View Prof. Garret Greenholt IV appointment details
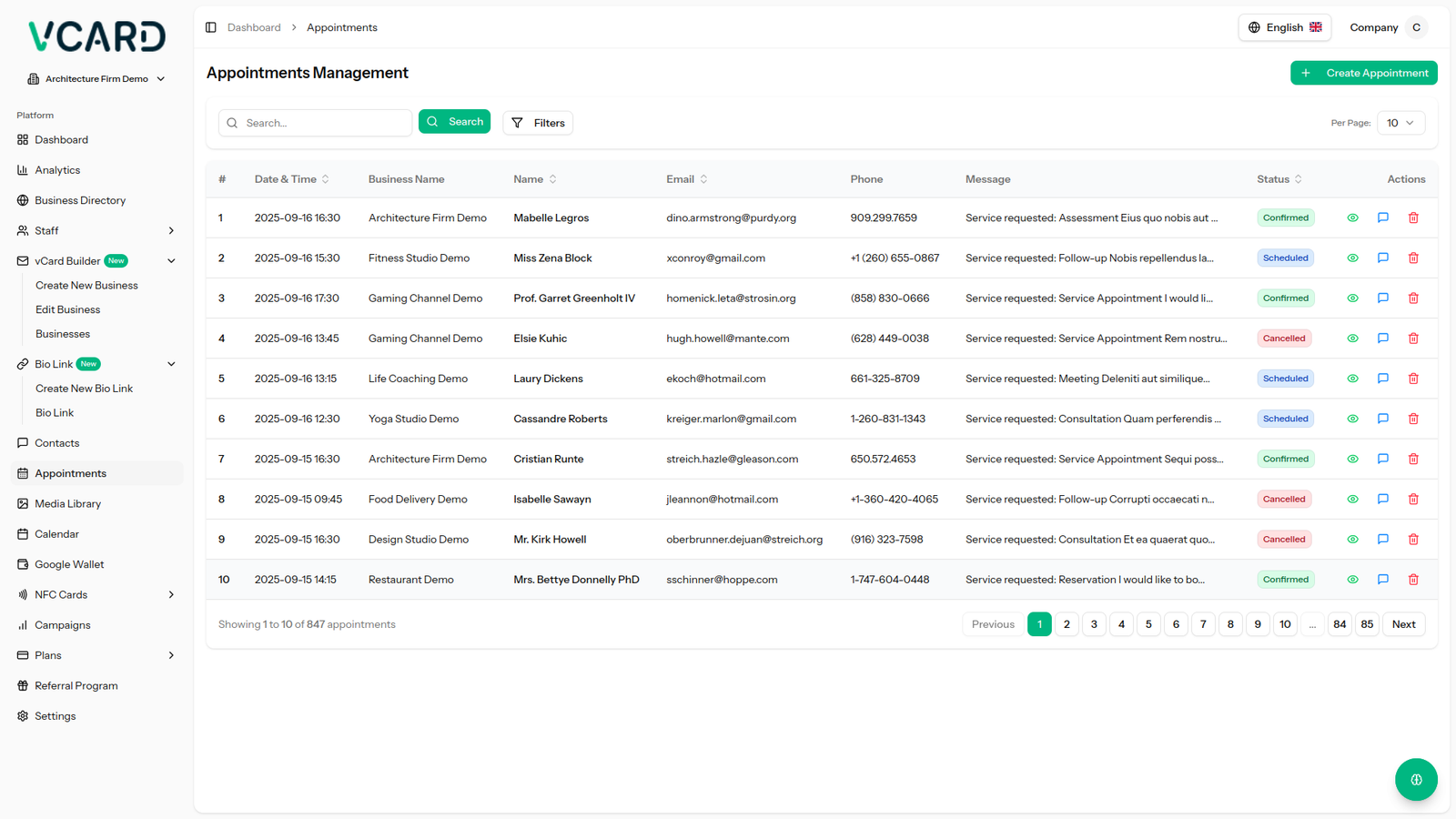Viewport: 1456px width, 819px height. coord(1352,298)
